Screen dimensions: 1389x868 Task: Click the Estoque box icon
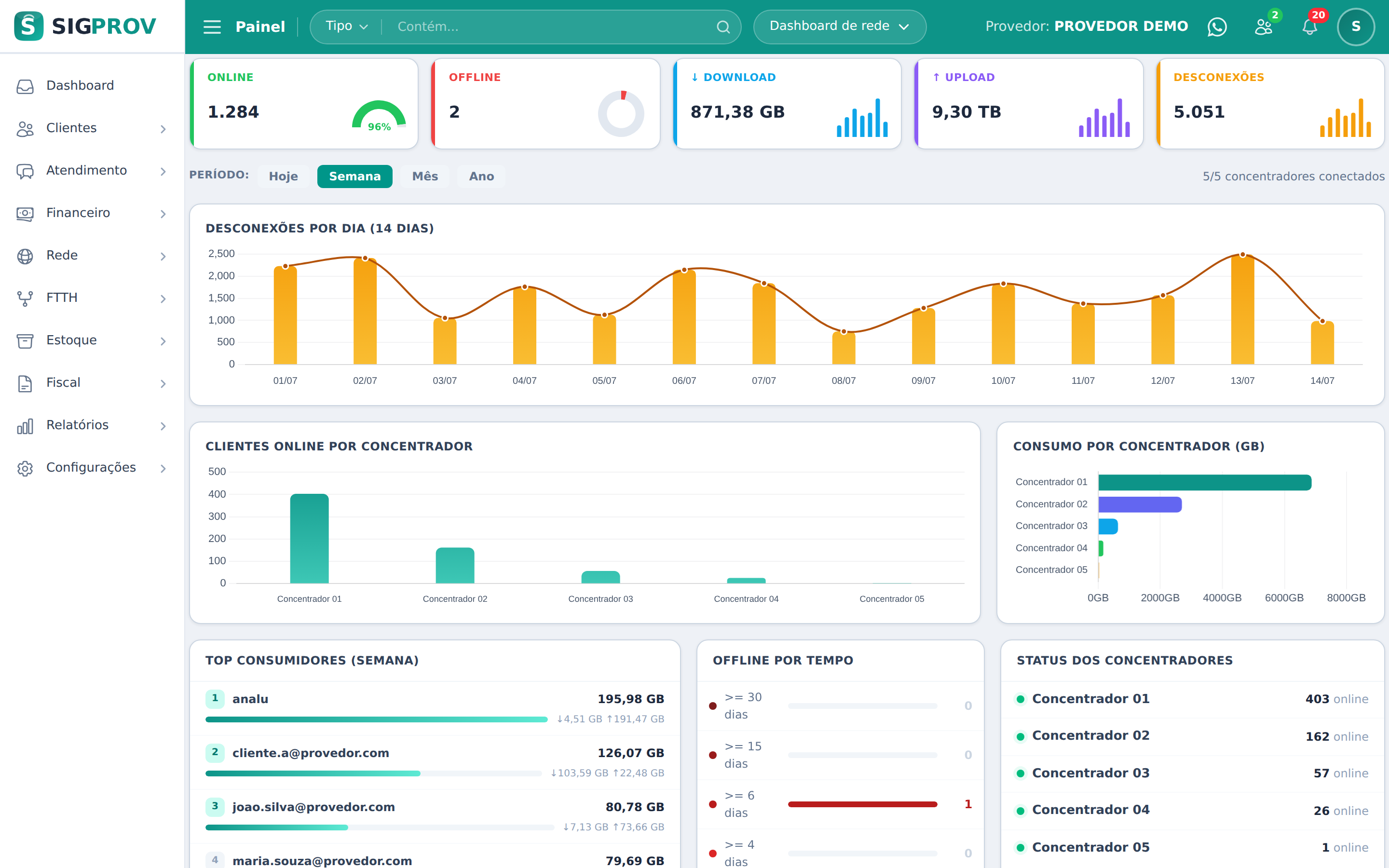(x=25, y=341)
